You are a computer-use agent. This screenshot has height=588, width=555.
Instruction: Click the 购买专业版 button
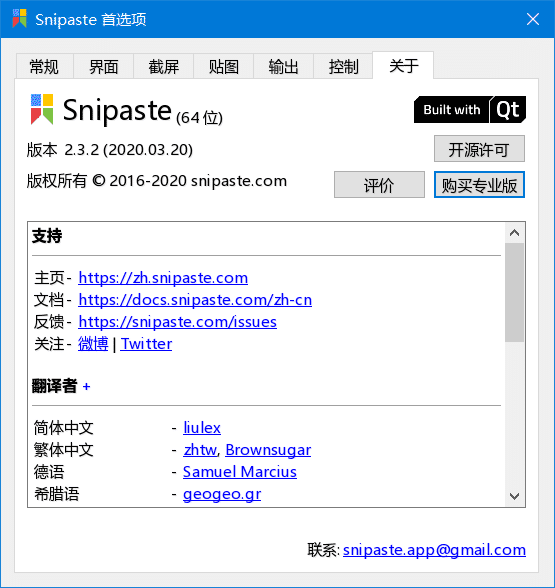click(479, 184)
